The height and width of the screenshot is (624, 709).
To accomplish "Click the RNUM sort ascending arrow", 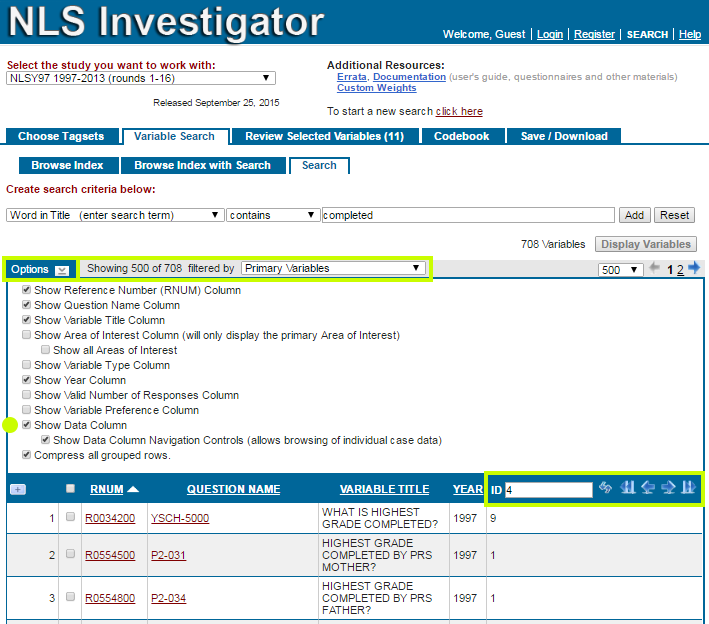I will click(x=133, y=489).
